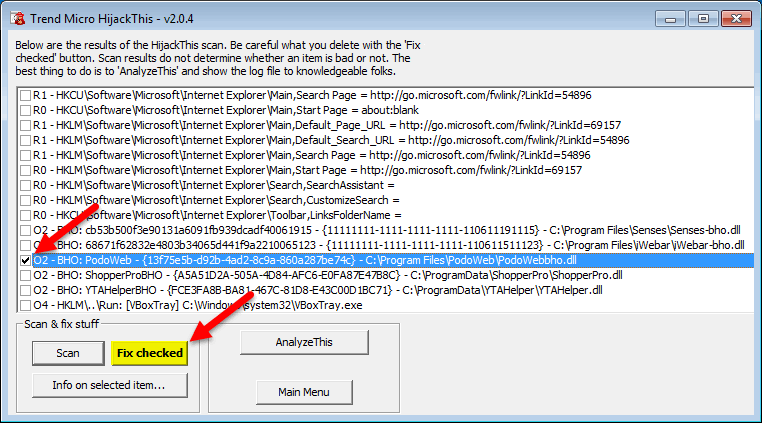Maximize the HijackThis window
762x423 pixels.
click(x=703, y=19)
